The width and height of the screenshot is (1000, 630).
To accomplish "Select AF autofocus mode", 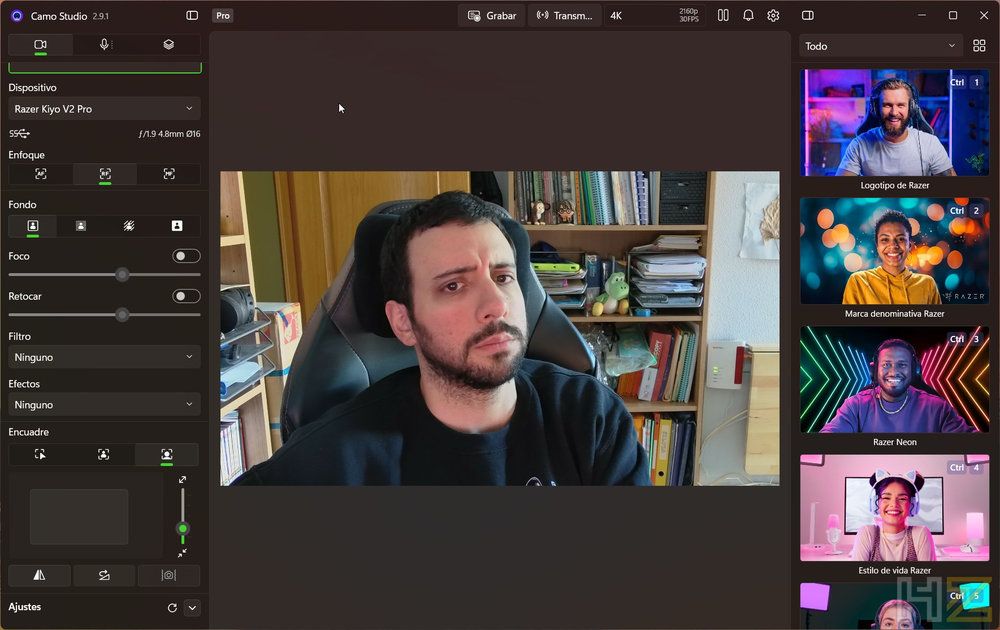I will click(x=41, y=174).
